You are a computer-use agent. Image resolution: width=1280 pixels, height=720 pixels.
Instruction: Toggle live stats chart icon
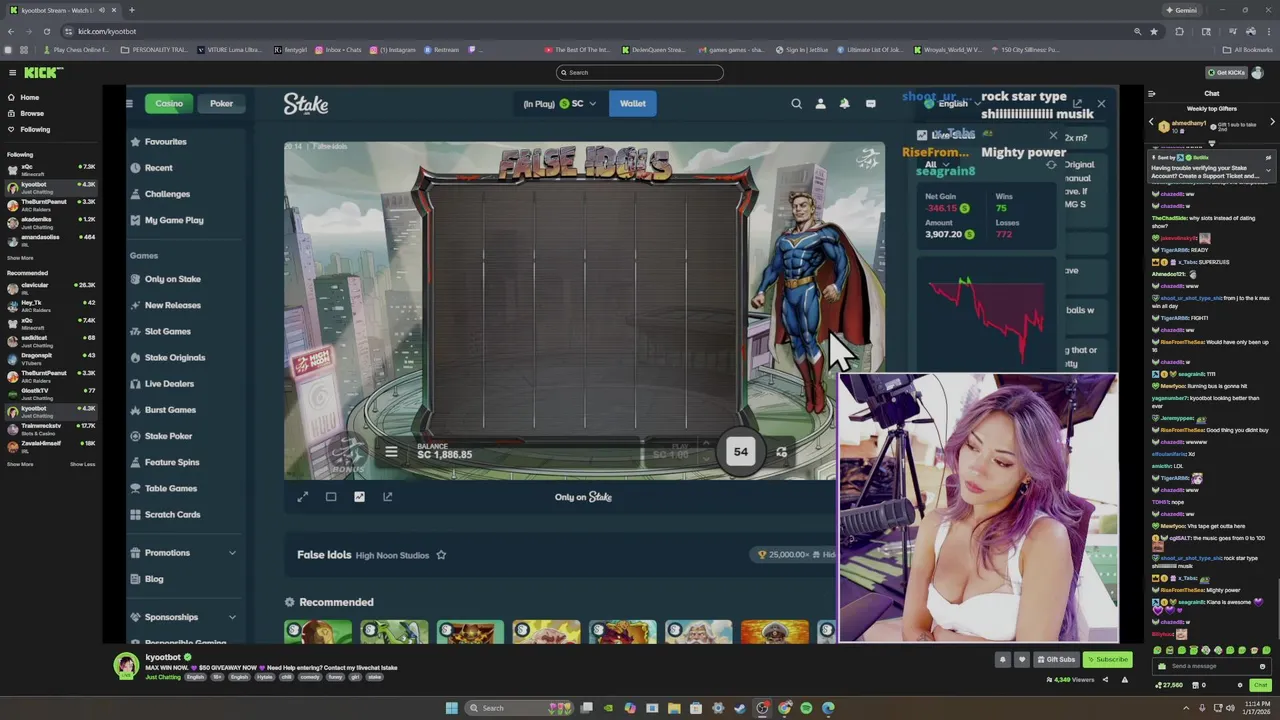[x=359, y=497]
